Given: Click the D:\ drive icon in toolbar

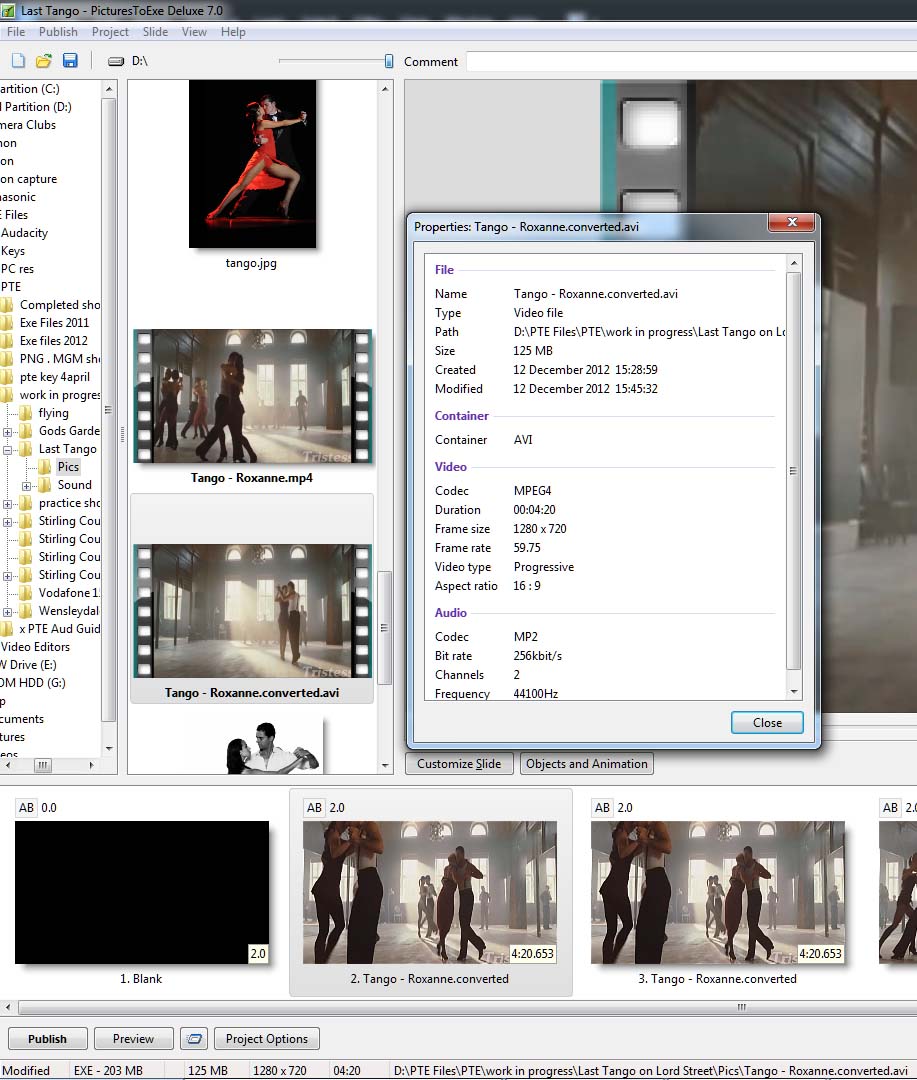Looking at the screenshot, I should pos(116,61).
